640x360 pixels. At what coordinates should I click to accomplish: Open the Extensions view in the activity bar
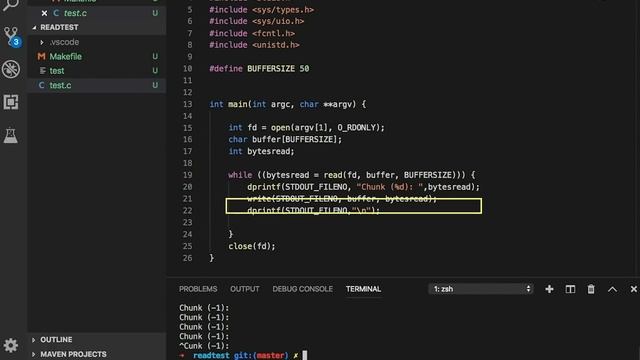pyautogui.click(x=11, y=102)
